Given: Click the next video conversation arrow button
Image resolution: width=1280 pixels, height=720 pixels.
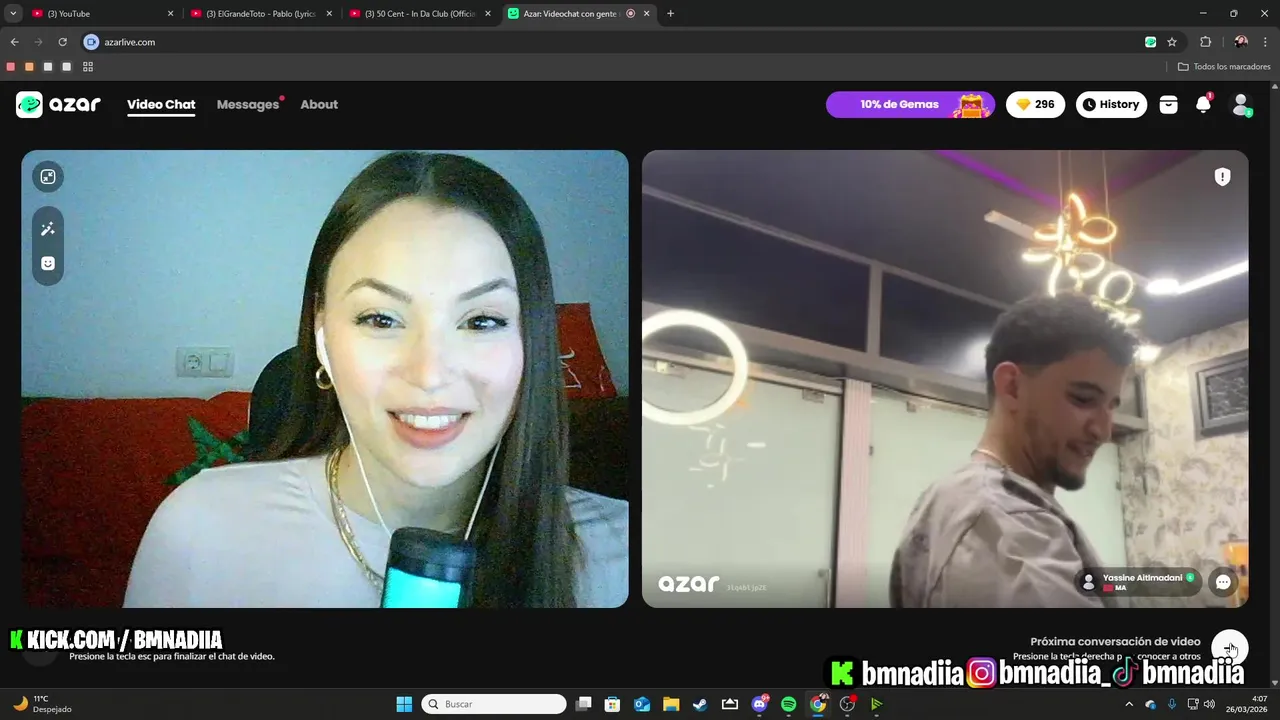Looking at the screenshot, I should [1229, 648].
